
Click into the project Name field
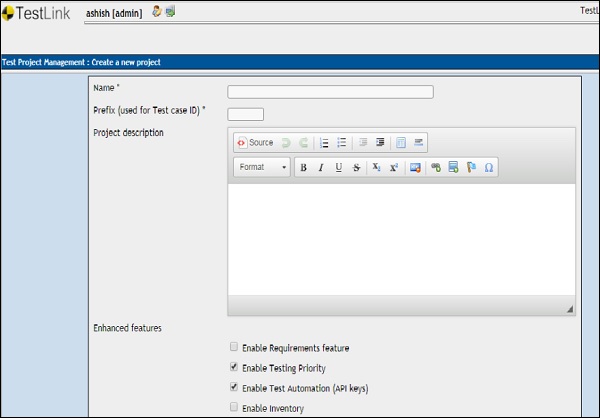click(x=330, y=92)
